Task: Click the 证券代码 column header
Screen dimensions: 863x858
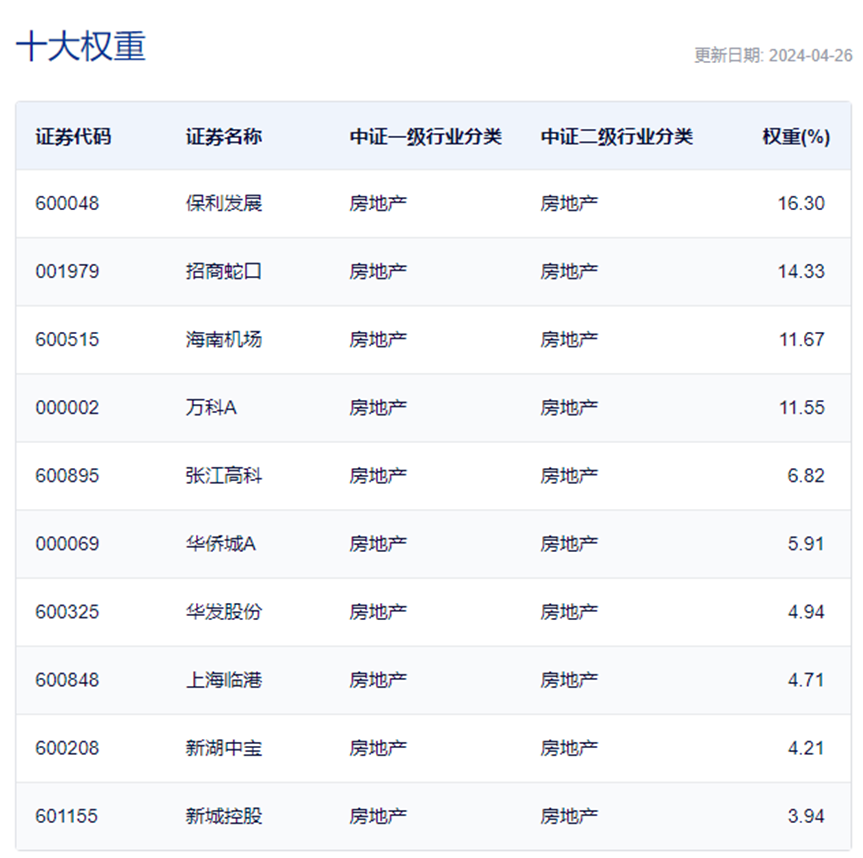Action: (73, 136)
